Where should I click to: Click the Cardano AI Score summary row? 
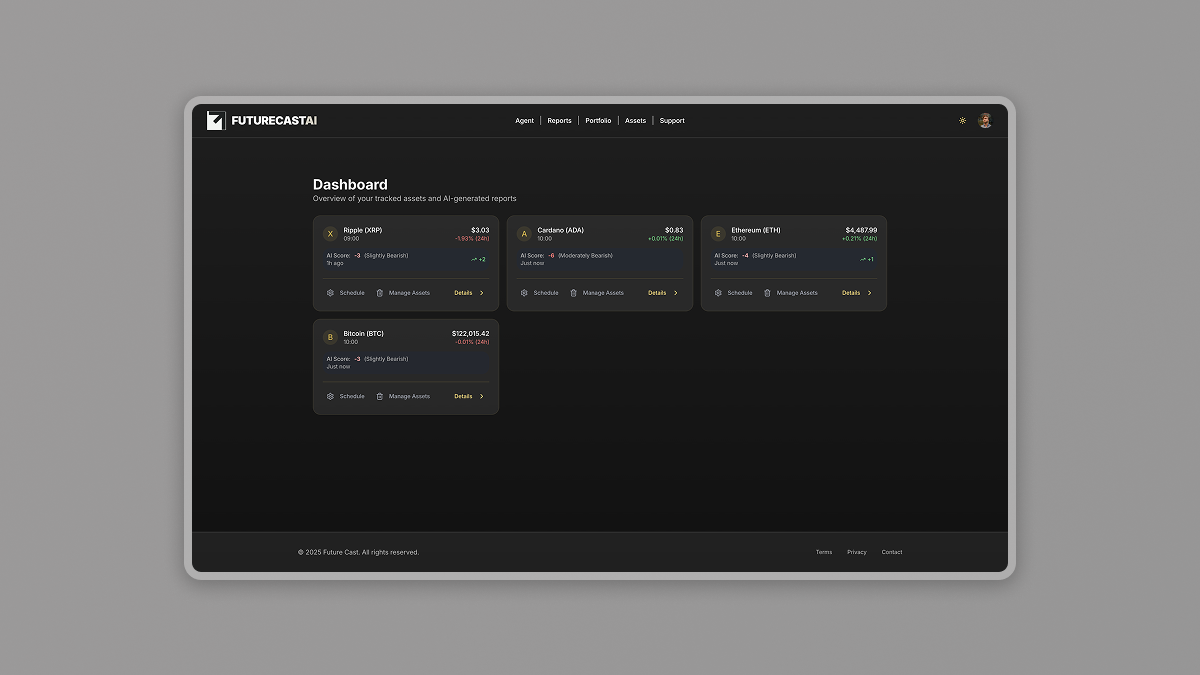[x=599, y=259]
